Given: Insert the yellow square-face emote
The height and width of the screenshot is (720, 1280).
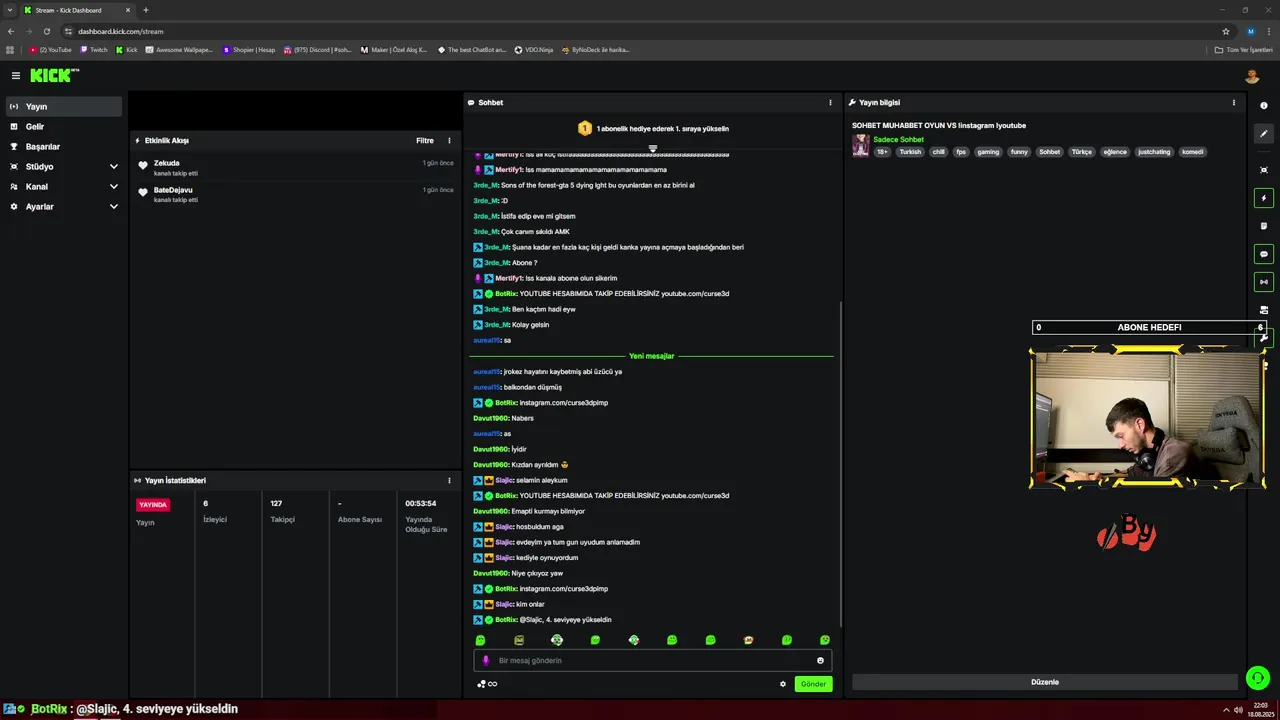Looking at the screenshot, I should click(519, 640).
